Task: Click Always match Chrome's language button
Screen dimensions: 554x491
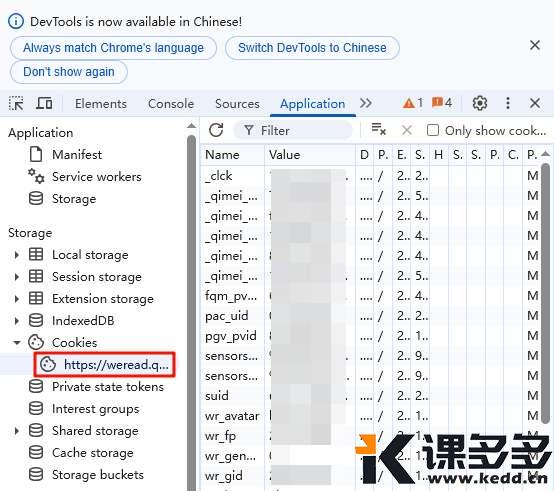Action: point(113,48)
